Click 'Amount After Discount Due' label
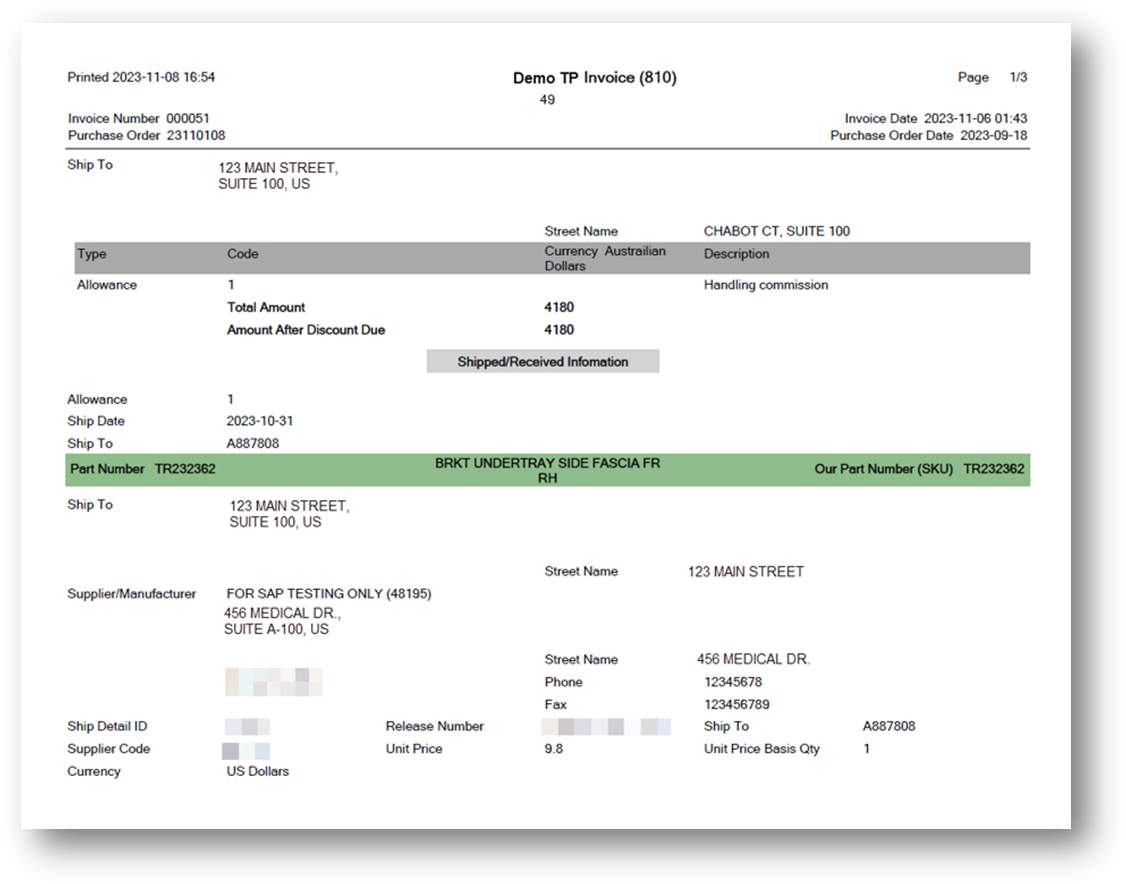1126x884 pixels. [x=306, y=330]
